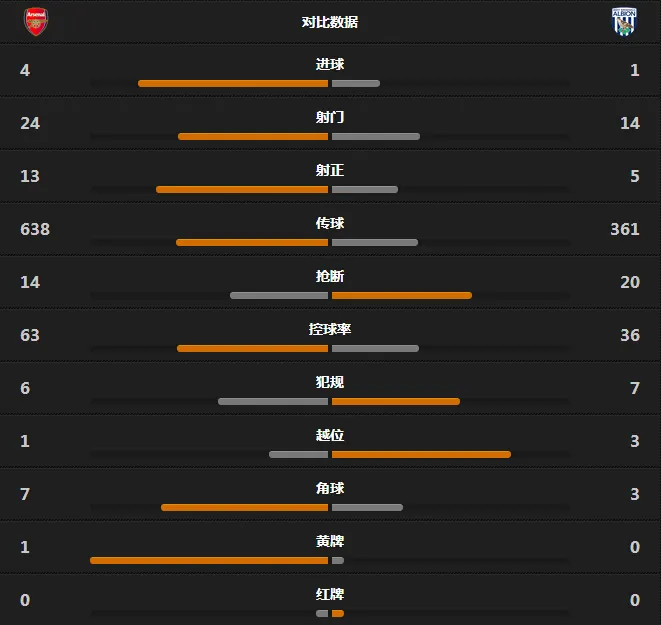Click the orange 抢断 bar for West Brom

[402, 295]
